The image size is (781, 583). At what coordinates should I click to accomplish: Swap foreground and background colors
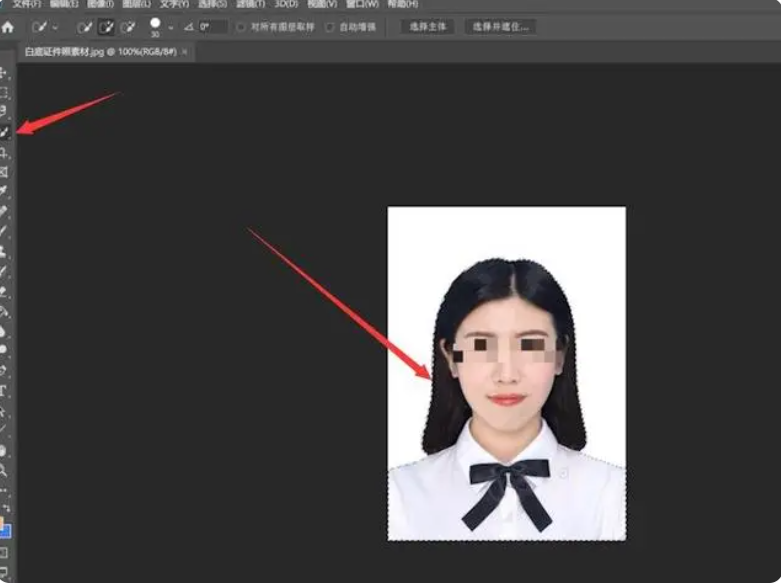point(6,508)
